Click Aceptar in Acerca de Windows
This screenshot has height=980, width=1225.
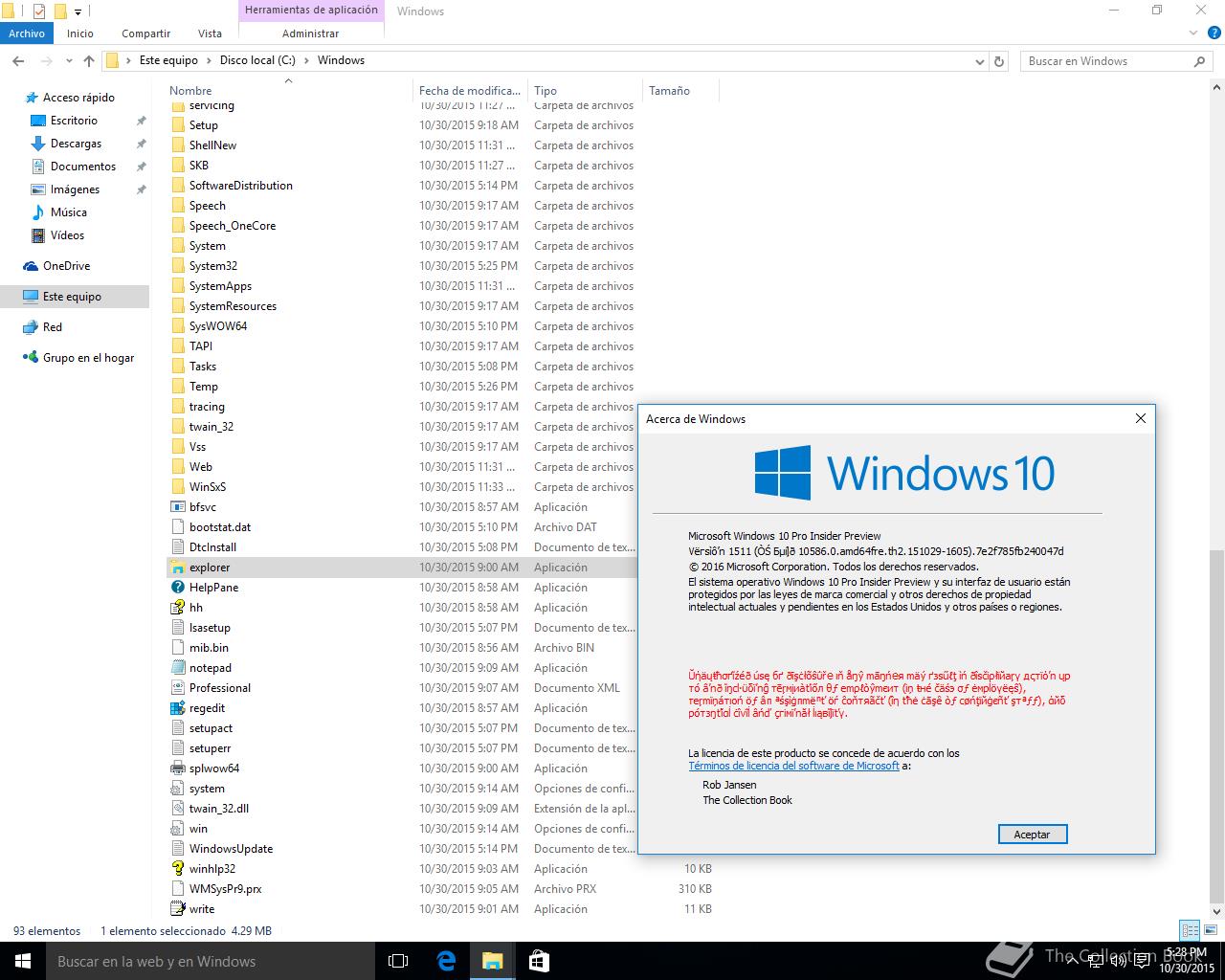1032,835
